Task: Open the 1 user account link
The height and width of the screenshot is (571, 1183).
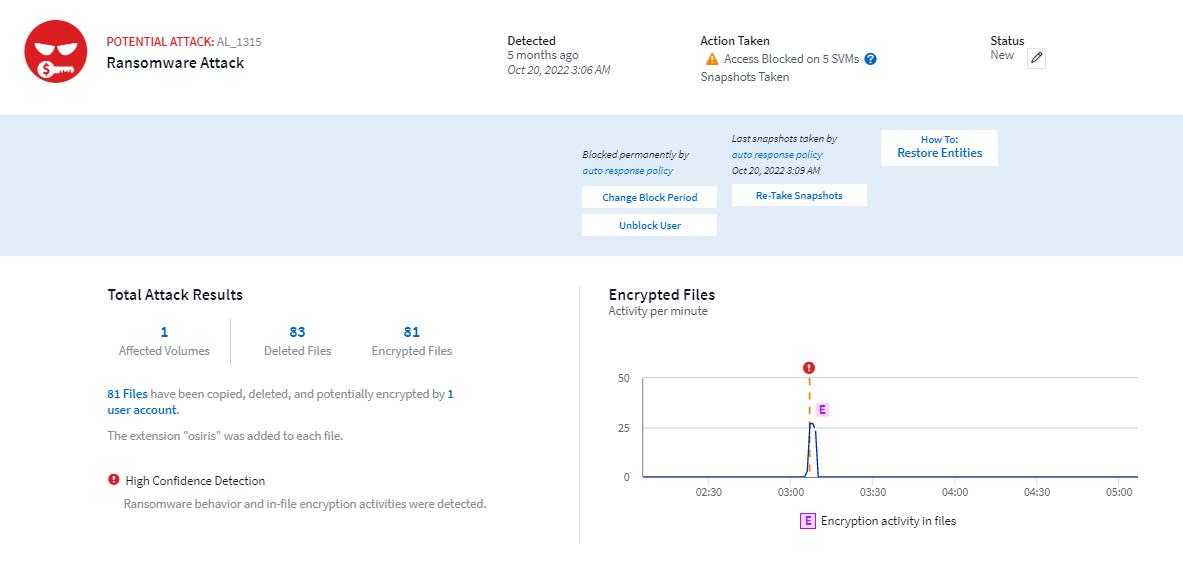Action: (x=142, y=410)
